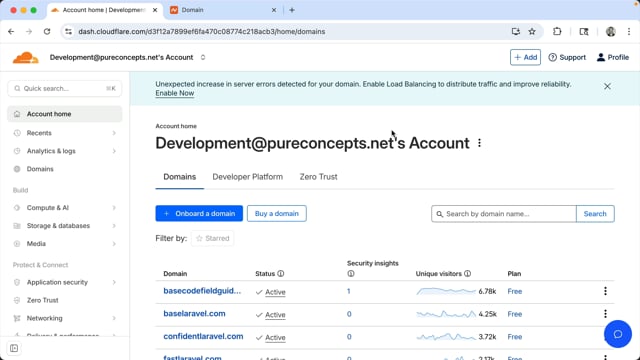Click the Networking sidebar icon
The image size is (640, 360).
17,318
